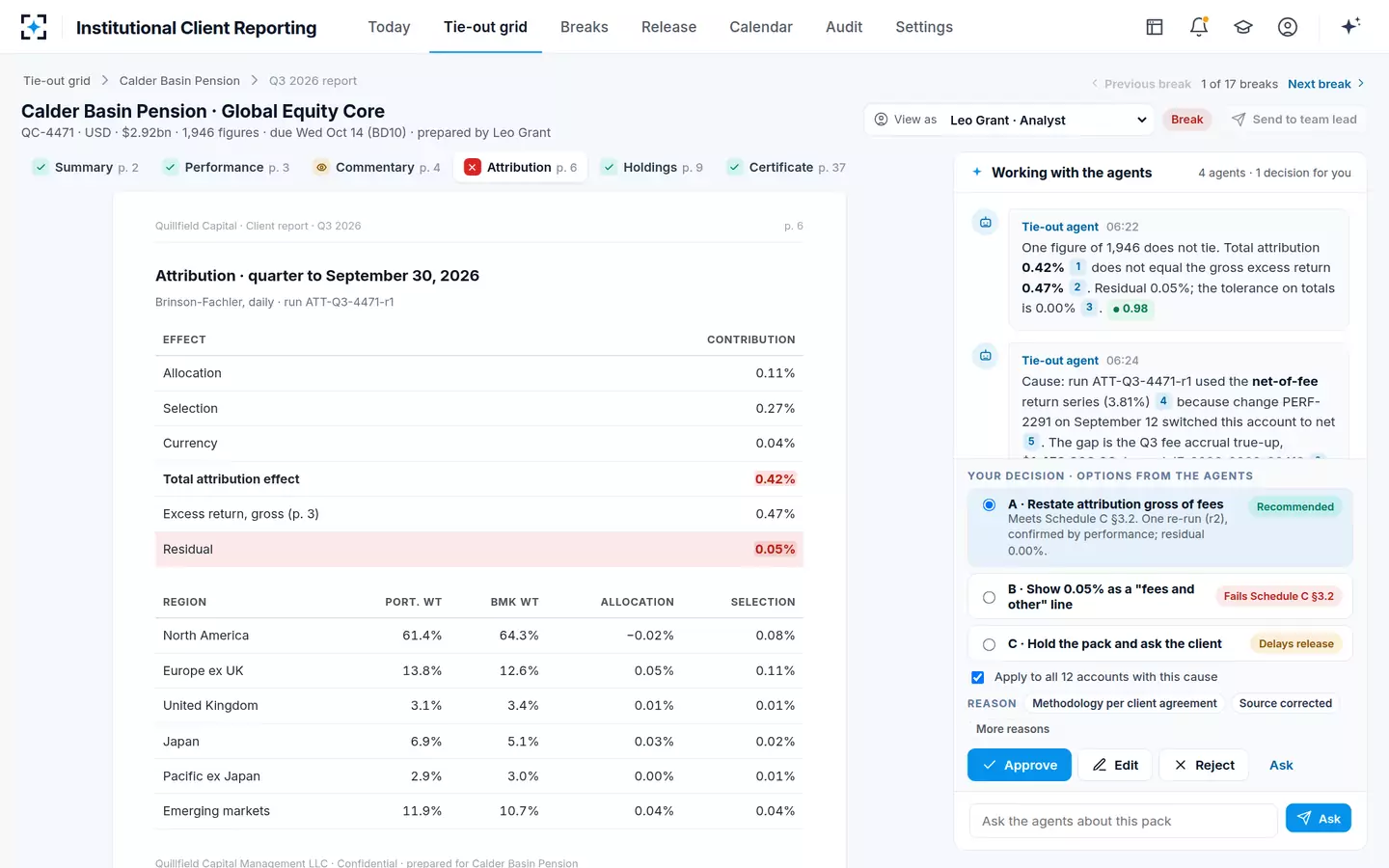This screenshot has height=868, width=1389.
Task: Switch to the Breaks tab
Action: pos(585,27)
